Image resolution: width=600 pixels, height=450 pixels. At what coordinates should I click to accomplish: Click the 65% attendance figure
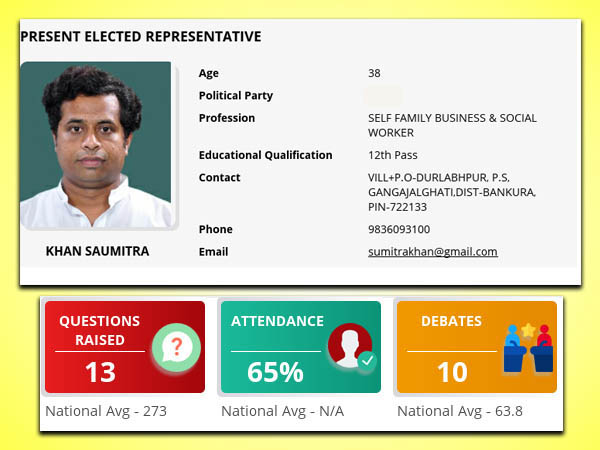[276, 372]
